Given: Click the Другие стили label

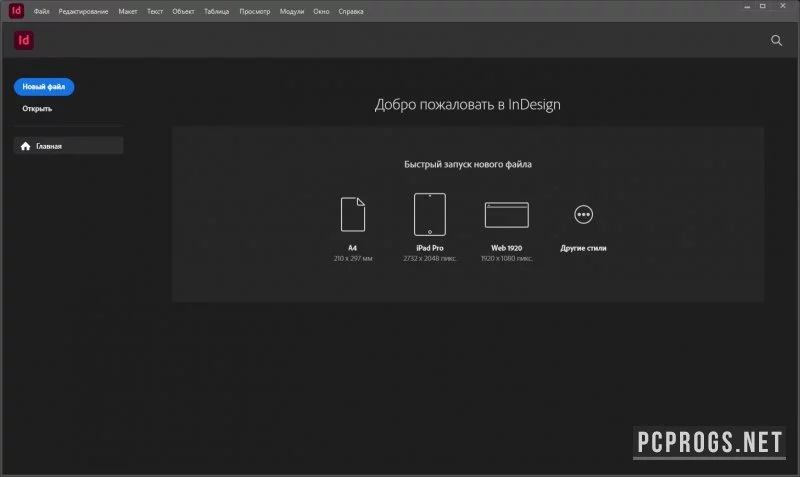Looking at the screenshot, I should [583, 248].
